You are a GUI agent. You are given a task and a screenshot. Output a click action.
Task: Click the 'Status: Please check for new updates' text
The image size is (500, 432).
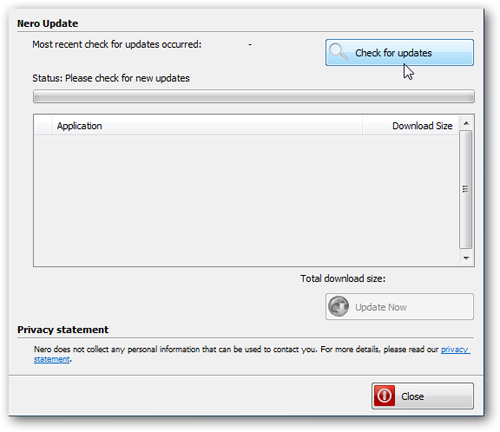pos(111,78)
